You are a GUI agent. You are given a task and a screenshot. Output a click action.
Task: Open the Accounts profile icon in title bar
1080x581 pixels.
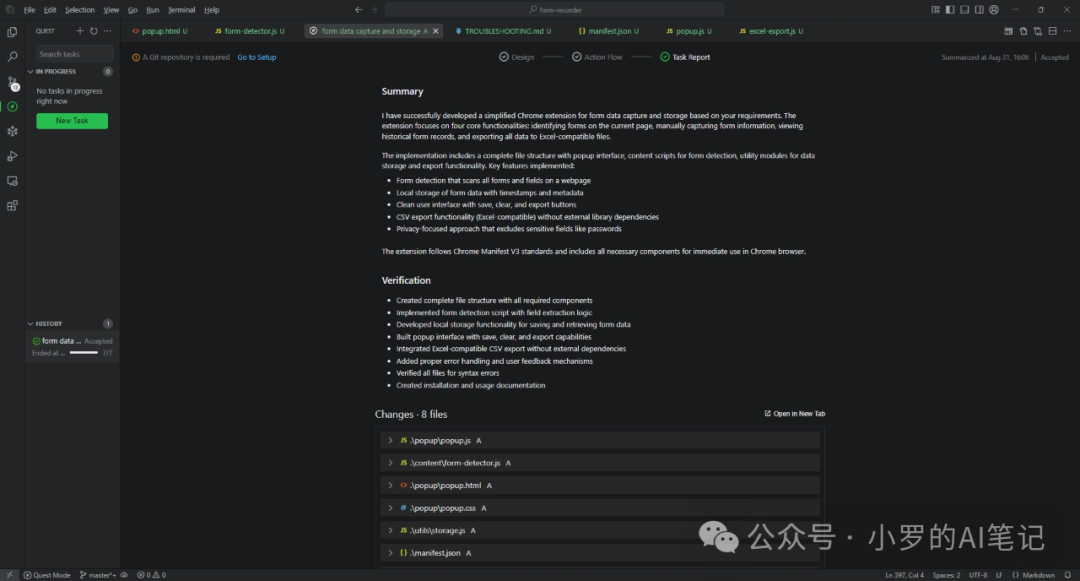[993, 10]
